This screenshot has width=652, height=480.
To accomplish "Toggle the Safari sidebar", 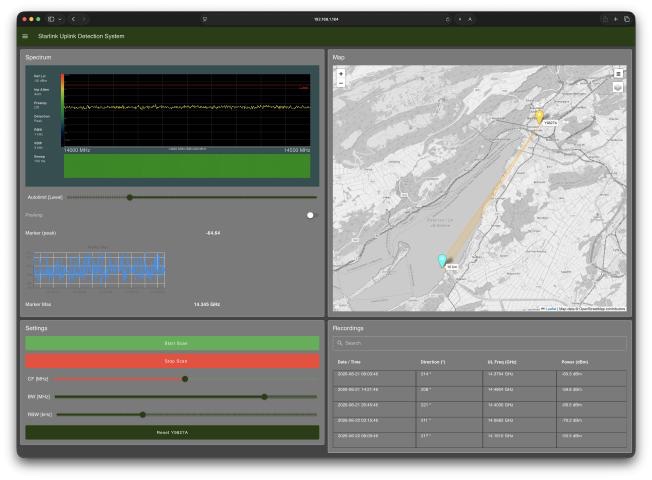I will (x=51, y=19).
